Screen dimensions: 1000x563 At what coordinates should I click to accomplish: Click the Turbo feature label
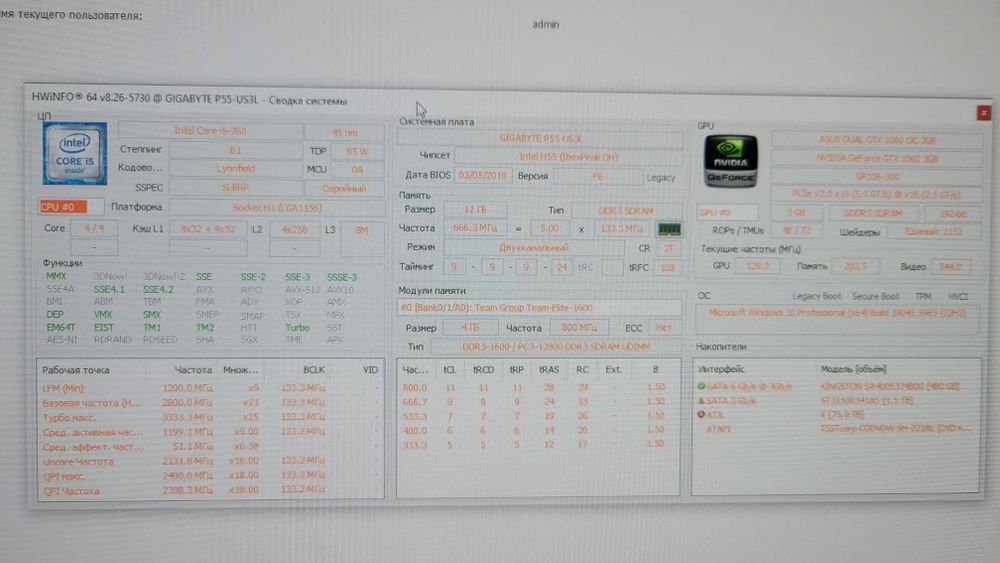(x=297, y=328)
